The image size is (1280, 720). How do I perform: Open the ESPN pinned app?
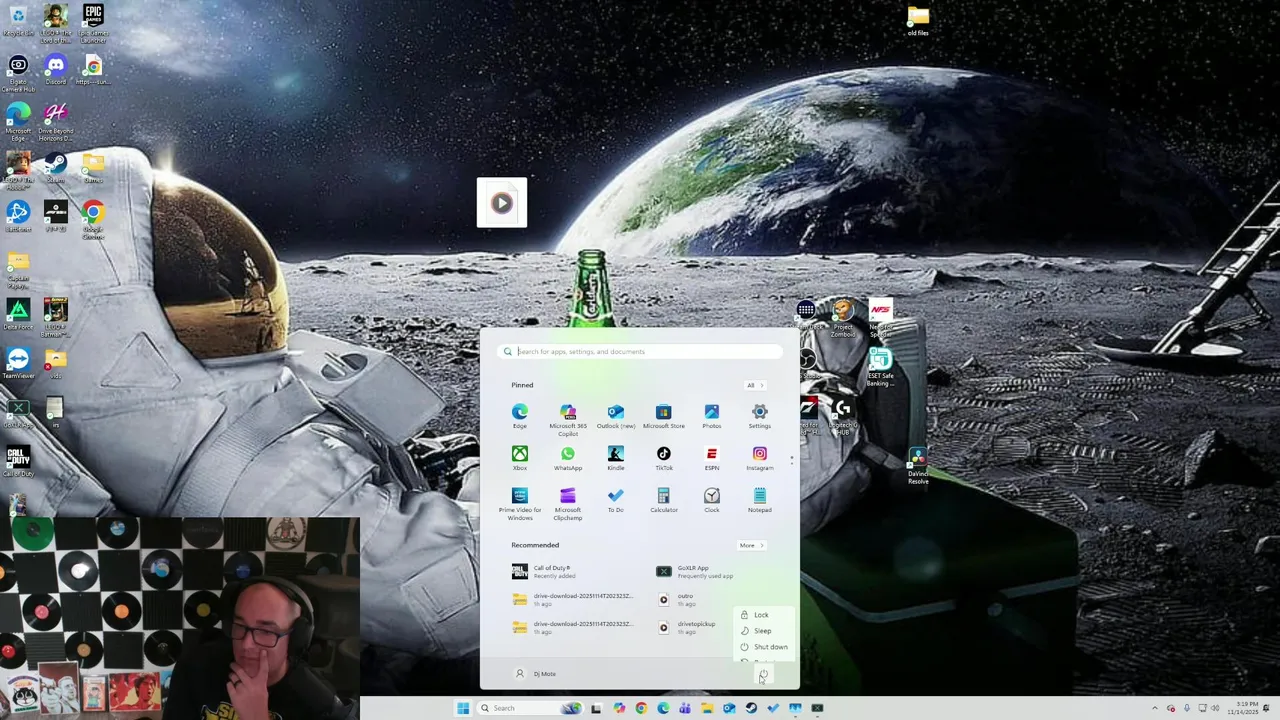click(x=711, y=458)
